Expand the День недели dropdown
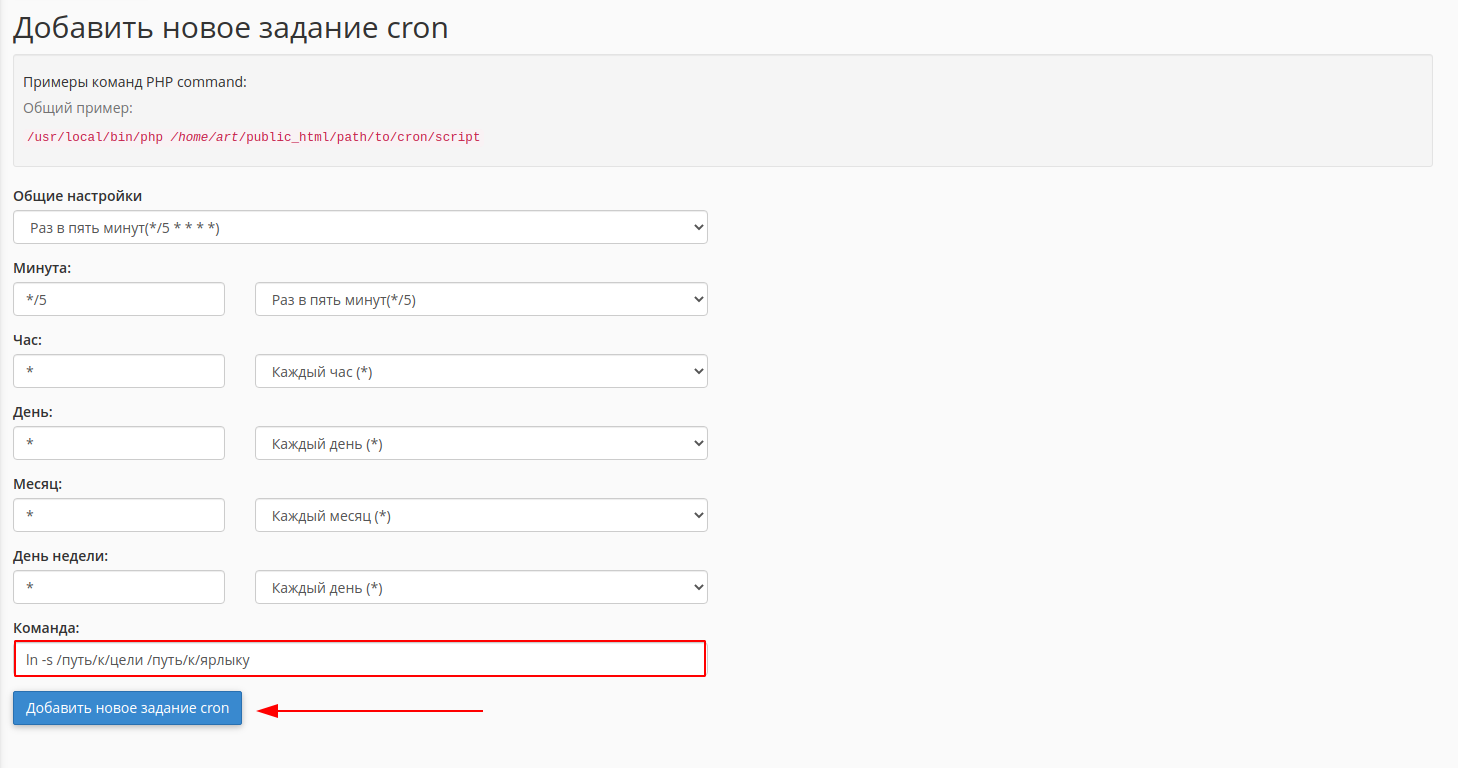The height and width of the screenshot is (768, 1458). pos(481,588)
